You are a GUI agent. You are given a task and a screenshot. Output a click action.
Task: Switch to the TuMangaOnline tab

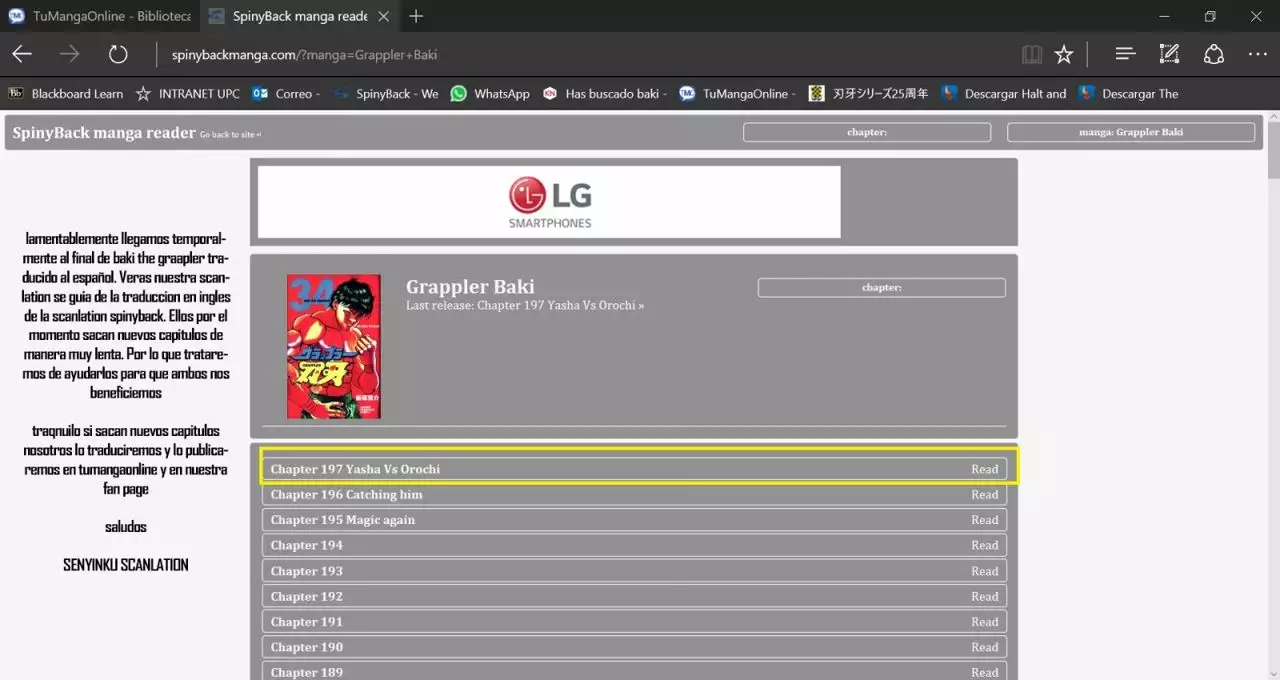coord(100,16)
